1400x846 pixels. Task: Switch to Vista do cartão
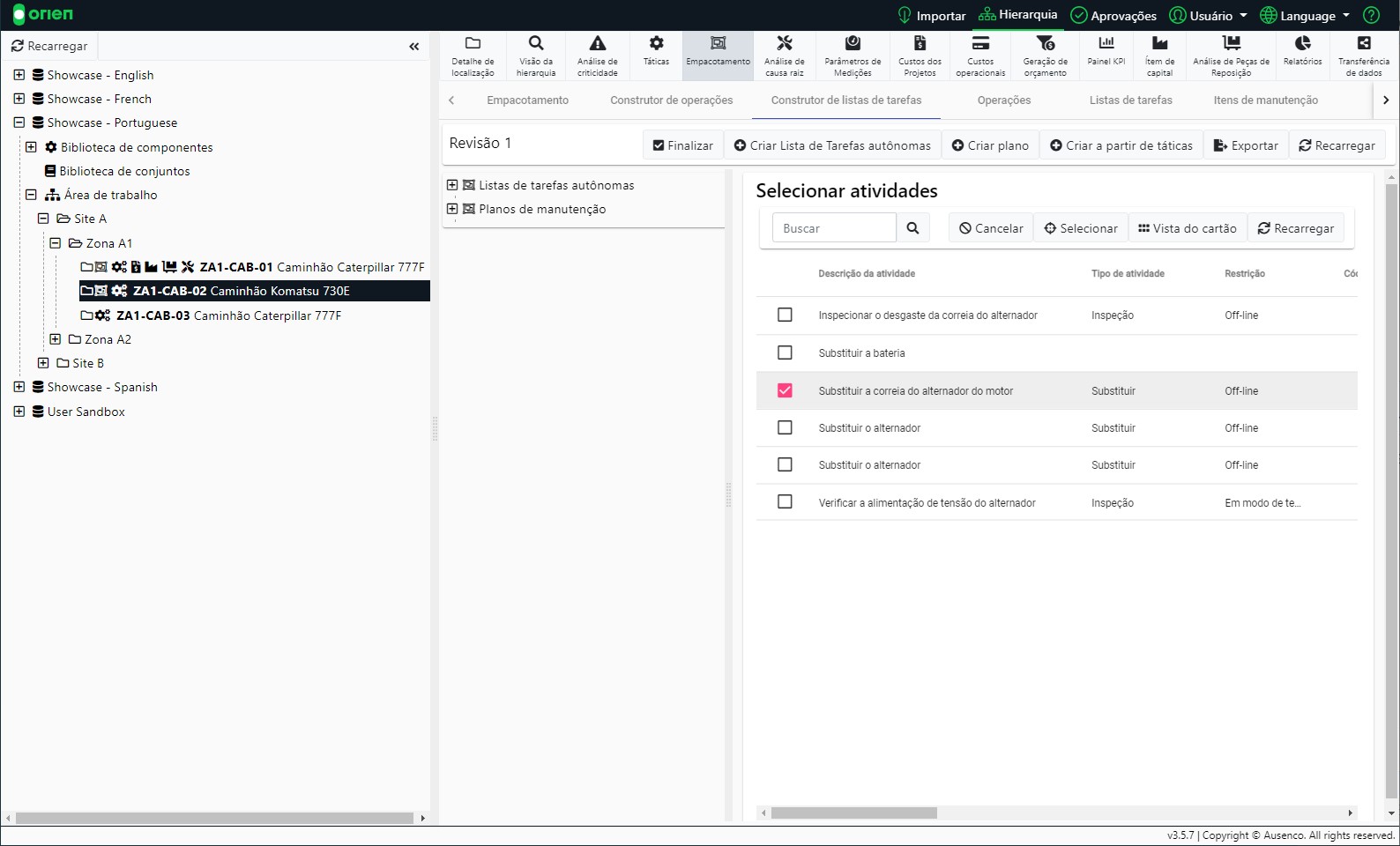[x=1188, y=228]
